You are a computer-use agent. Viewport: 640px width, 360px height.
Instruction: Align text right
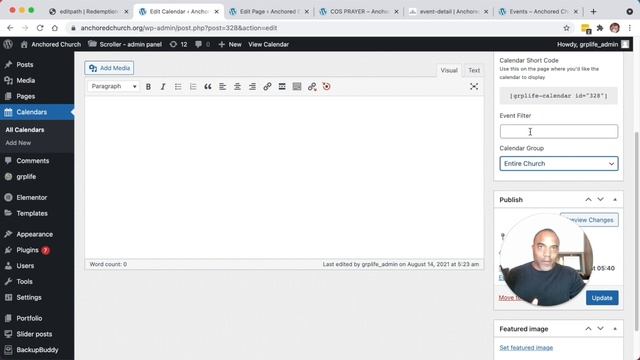[x=252, y=87]
